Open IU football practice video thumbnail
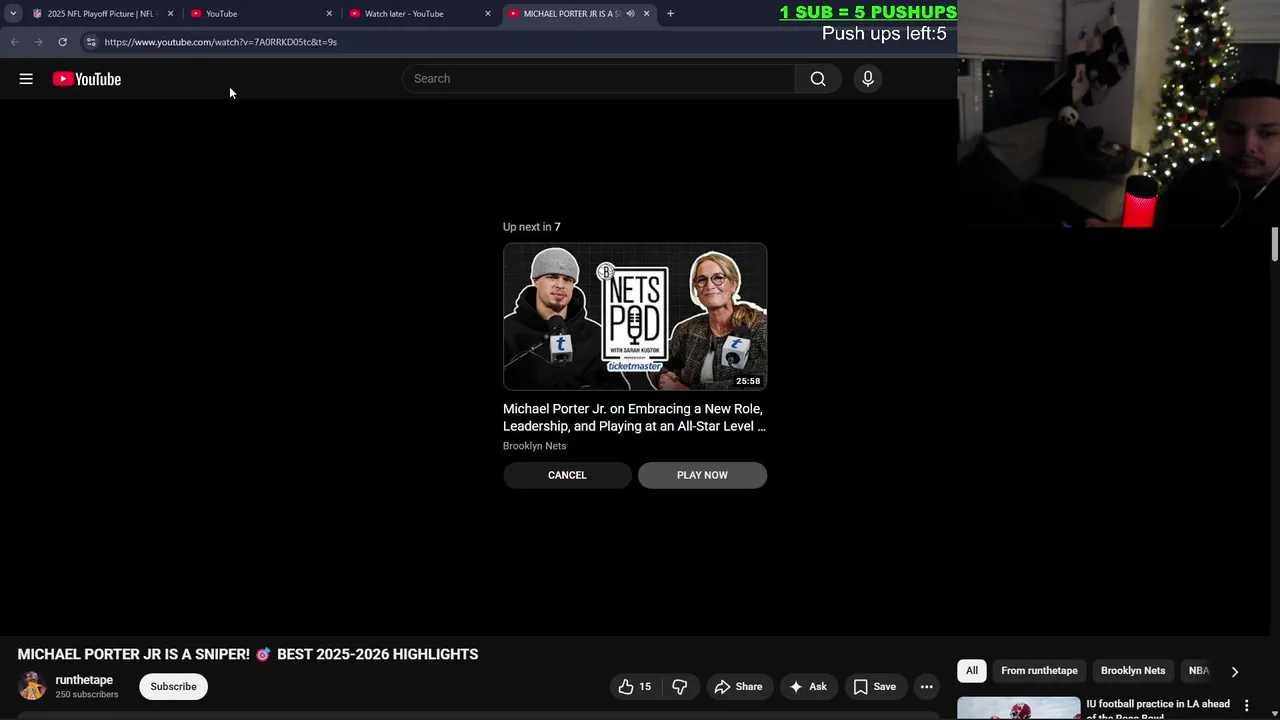This screenshot has height=720, width=1280. pos(1019,708)
